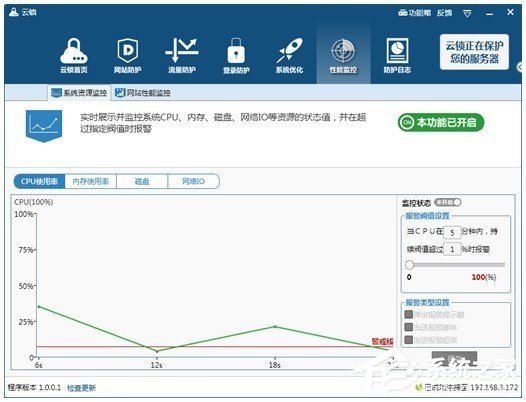Switch to 系统资源监控 tab
The width and height of the screenshot is (526, 402).
tap(80, 93)
